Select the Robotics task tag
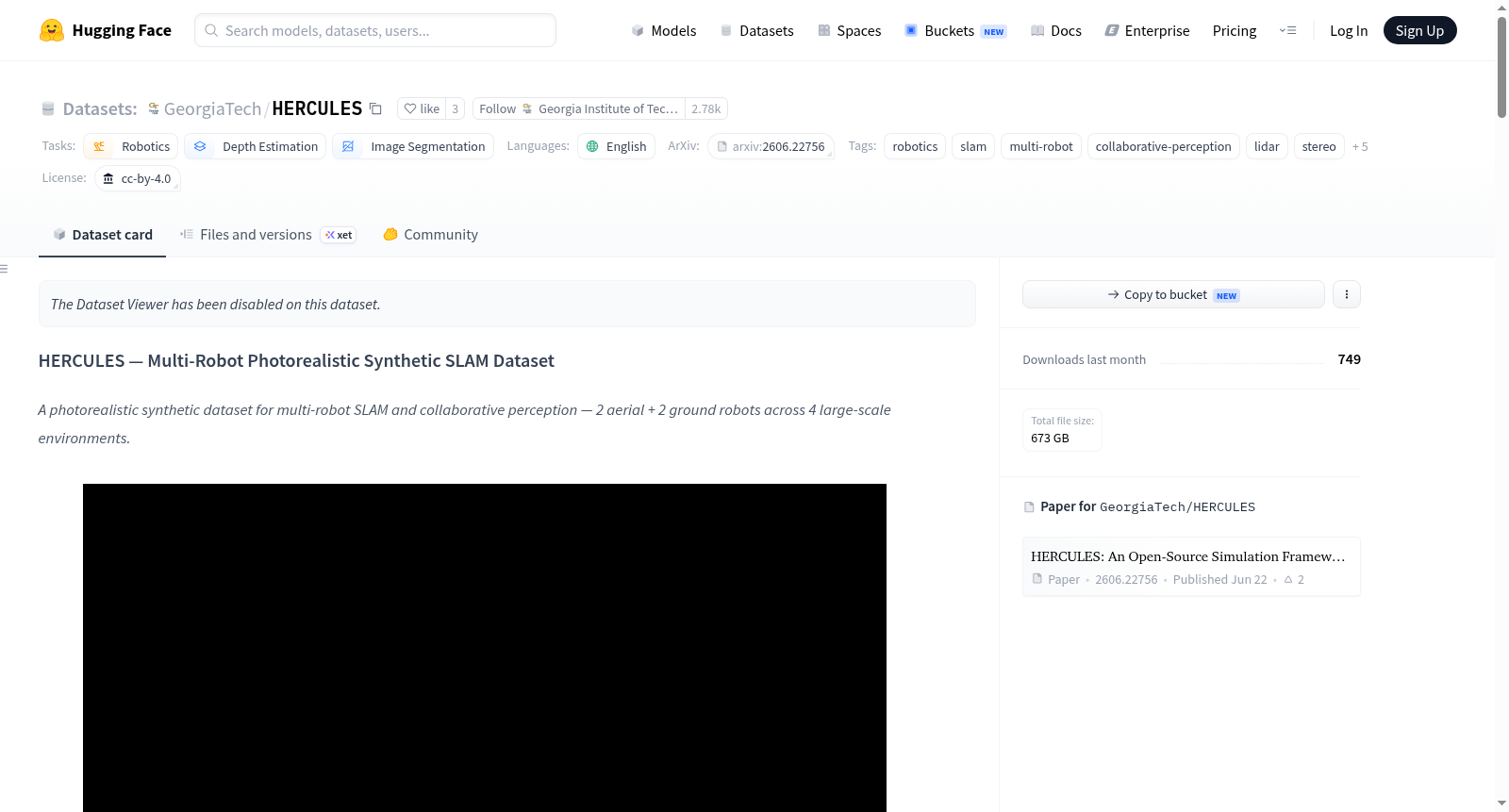This screenshot has width=1509, height=812. (x=131, y=146)
